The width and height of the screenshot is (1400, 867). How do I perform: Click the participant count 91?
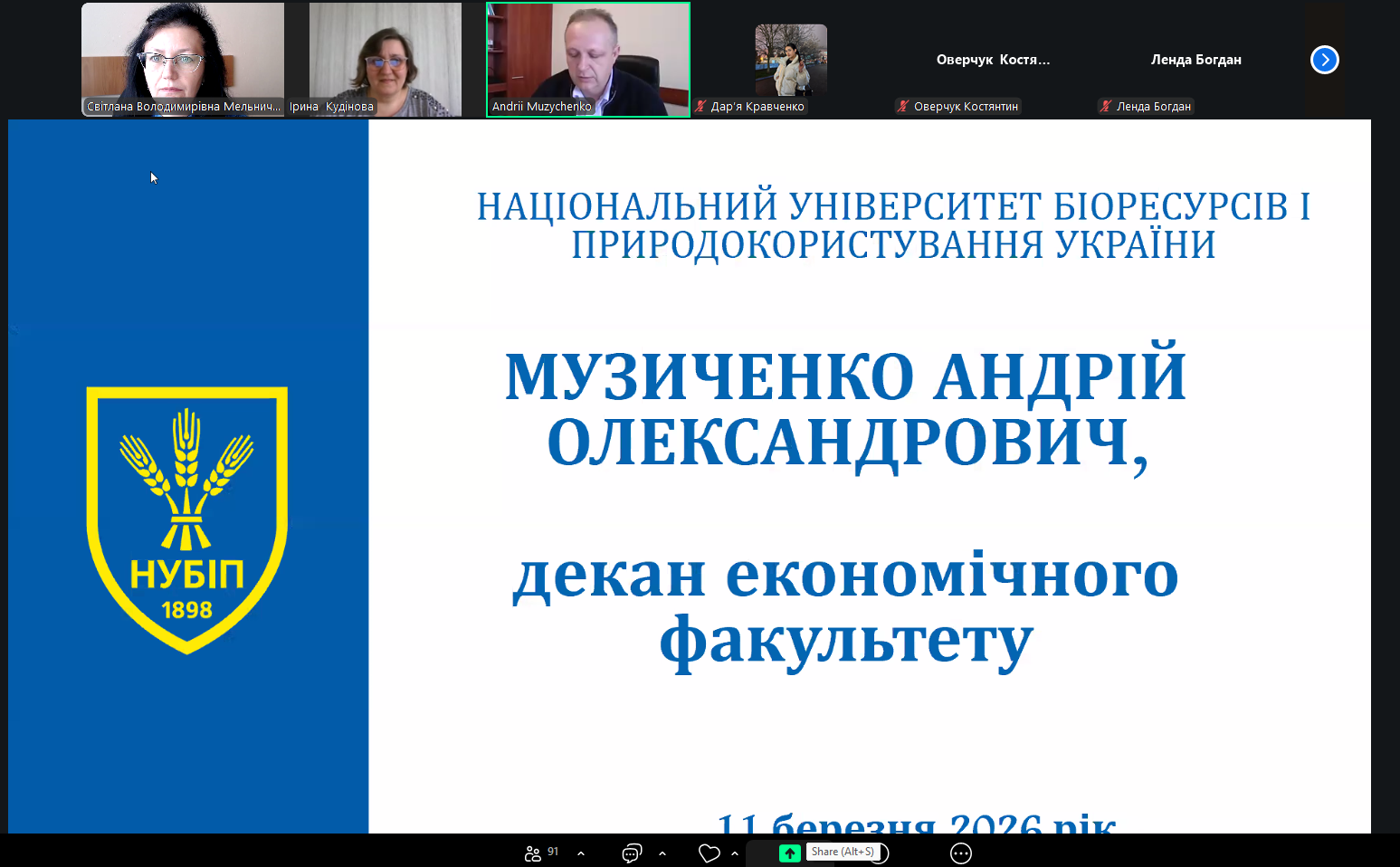click(x=553, y=852)
